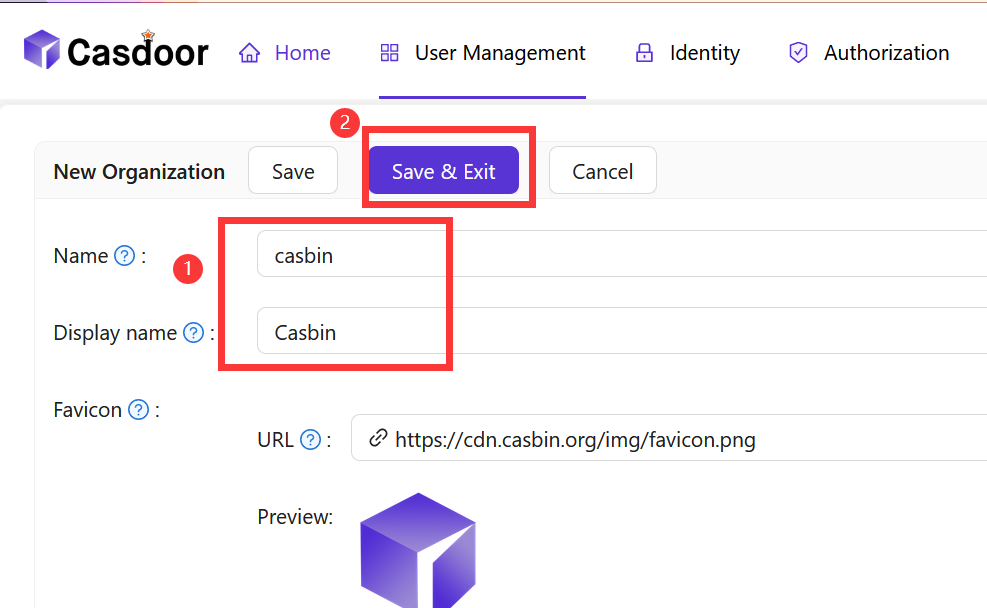Screen dimensions: 987x608
Task: Open the Identity section
Action: (x=704, y=52)
